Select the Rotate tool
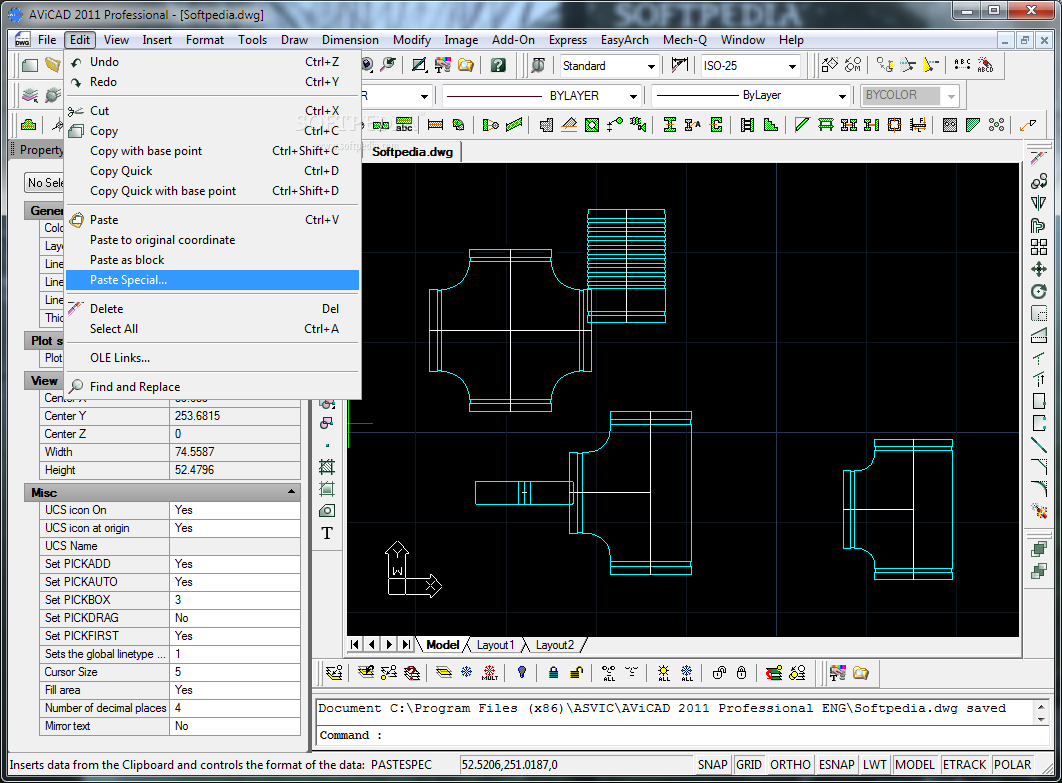Viewport: 1062px width, 783px height. tap(1038, 291)
